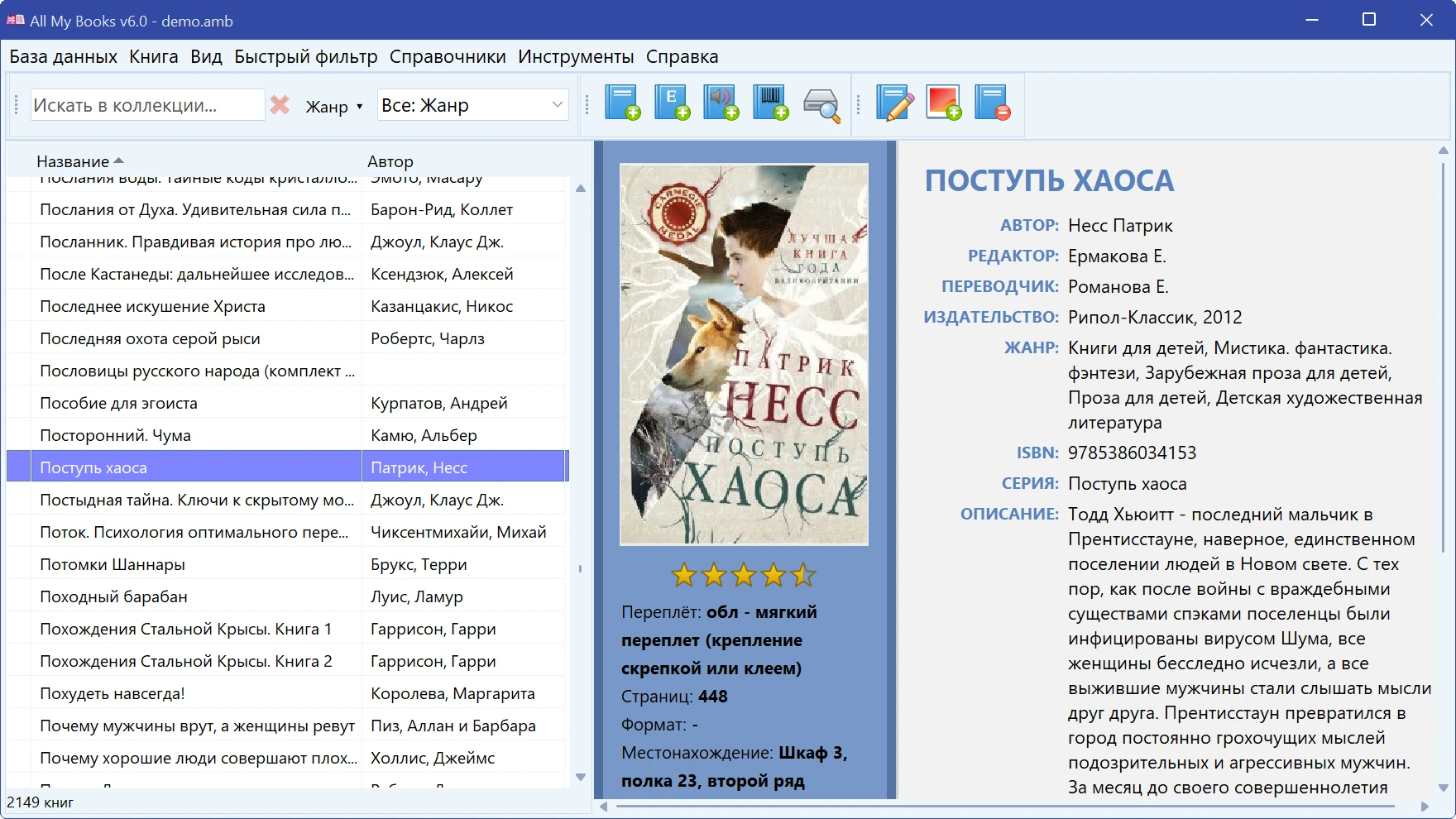1456x819 pixels.
Task: Click the ISBN value 9785386034153
Action: coord(1132,453)
